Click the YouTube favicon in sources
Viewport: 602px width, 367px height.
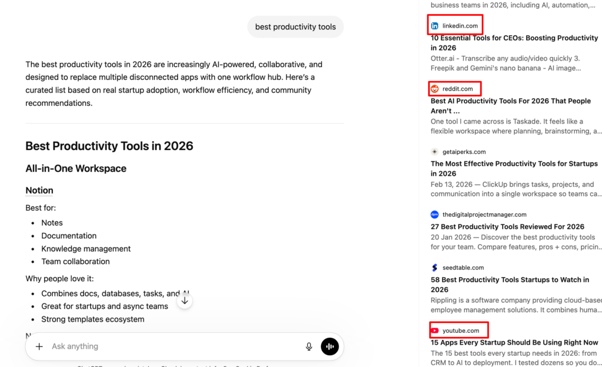(x=435, y=331)
